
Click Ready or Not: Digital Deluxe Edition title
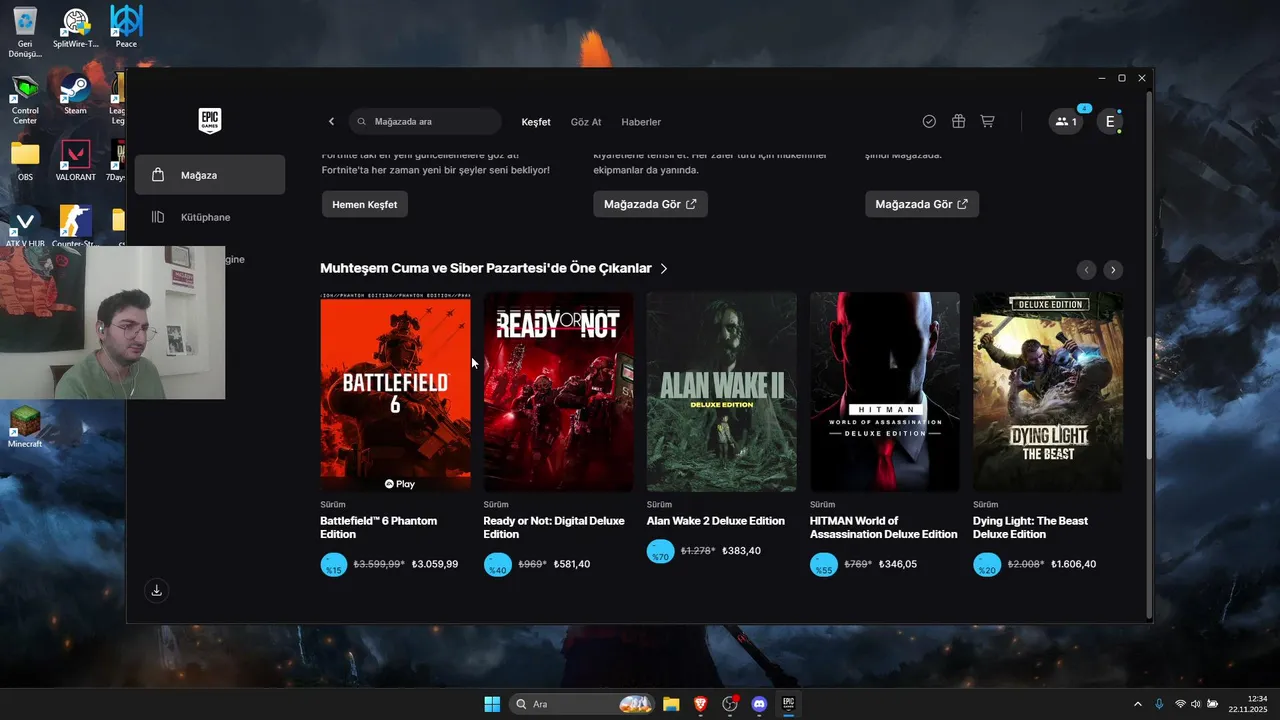(x=554, y=527)
